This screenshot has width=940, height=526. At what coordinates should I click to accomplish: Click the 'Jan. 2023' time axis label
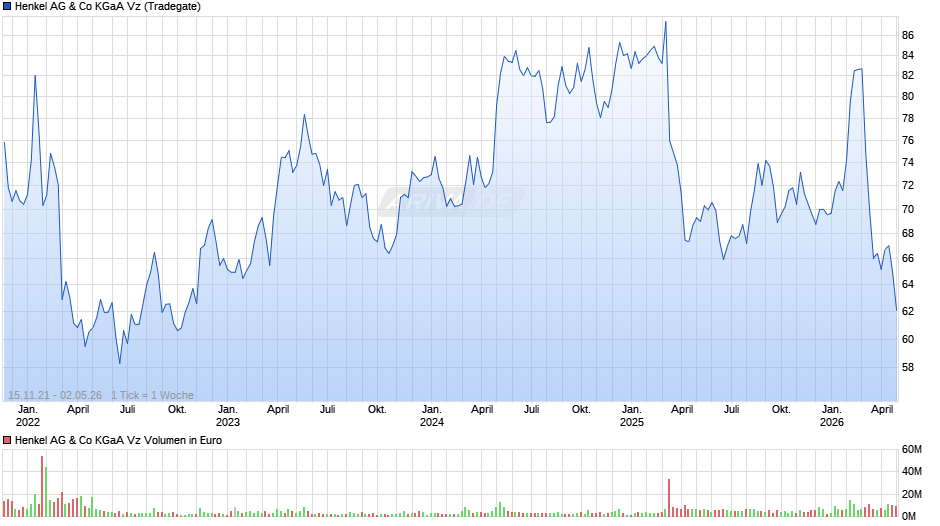coord(228,416)
